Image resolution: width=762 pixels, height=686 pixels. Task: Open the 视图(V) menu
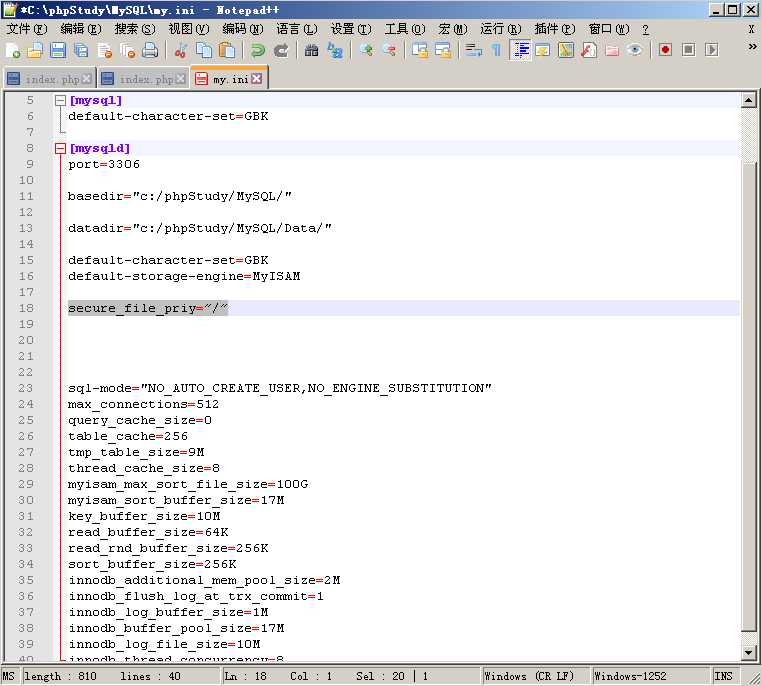tap(189, 29)
